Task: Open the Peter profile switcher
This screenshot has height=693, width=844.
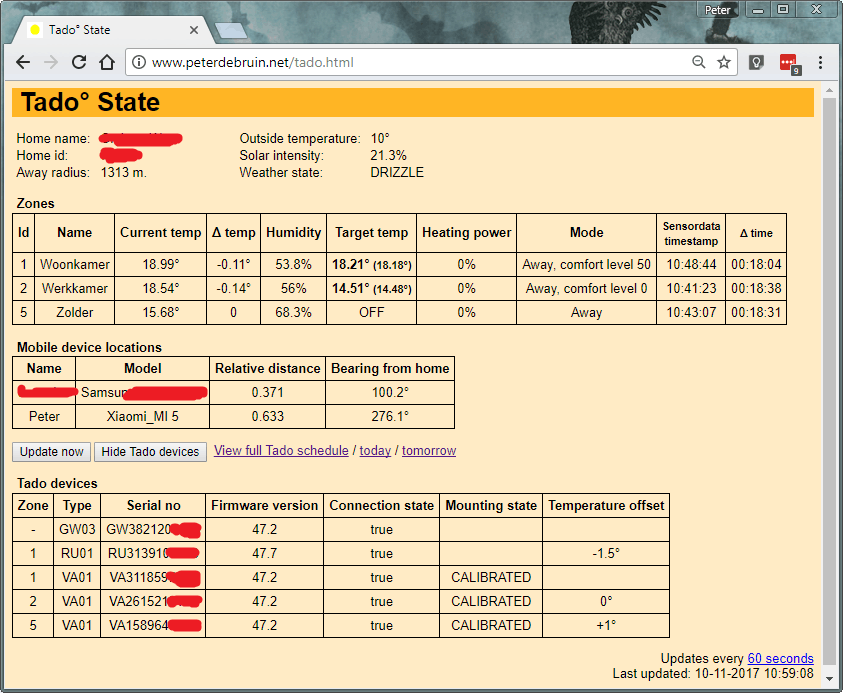Action: [717, 9]
